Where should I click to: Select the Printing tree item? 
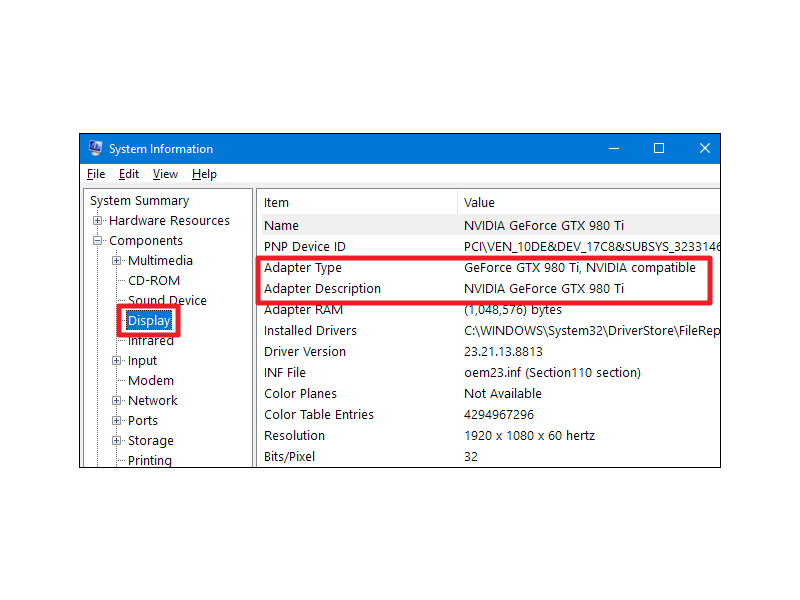149,460
